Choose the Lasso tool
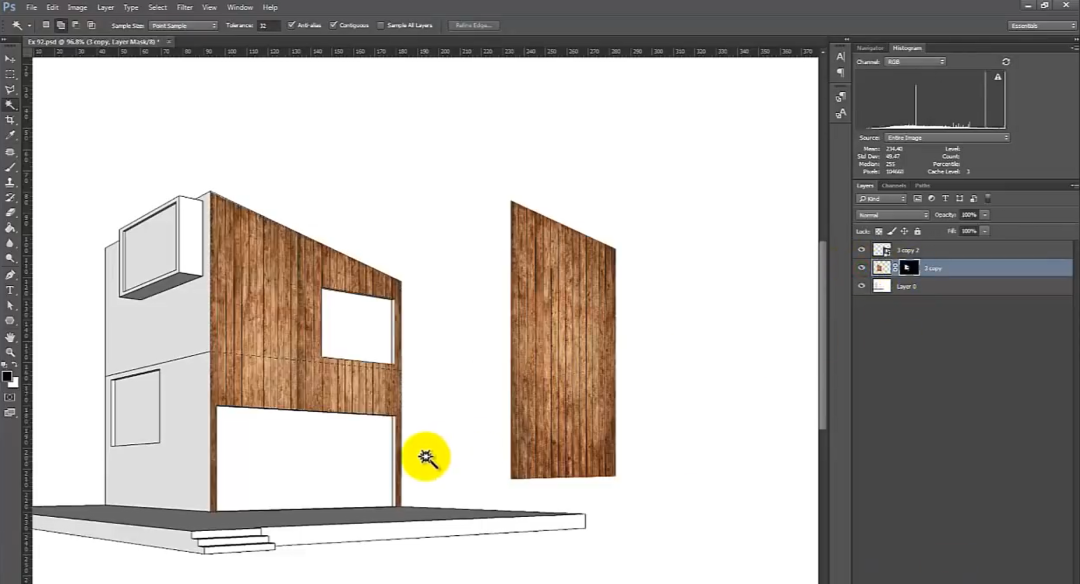 click(x=11, y=89)
